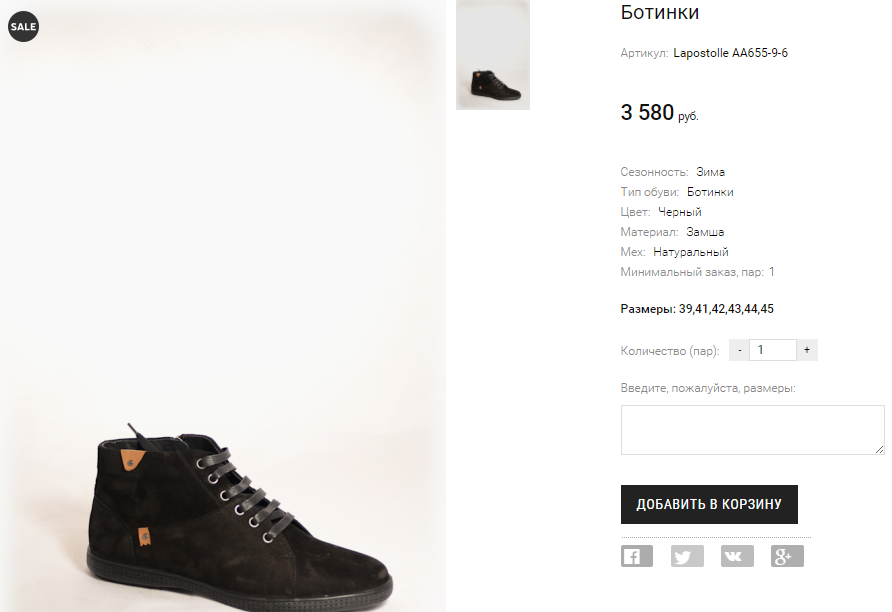Increase pair quantity with plus button
Image resolution: width=892 pixels, height=612 pixels.
click(807, 350)
